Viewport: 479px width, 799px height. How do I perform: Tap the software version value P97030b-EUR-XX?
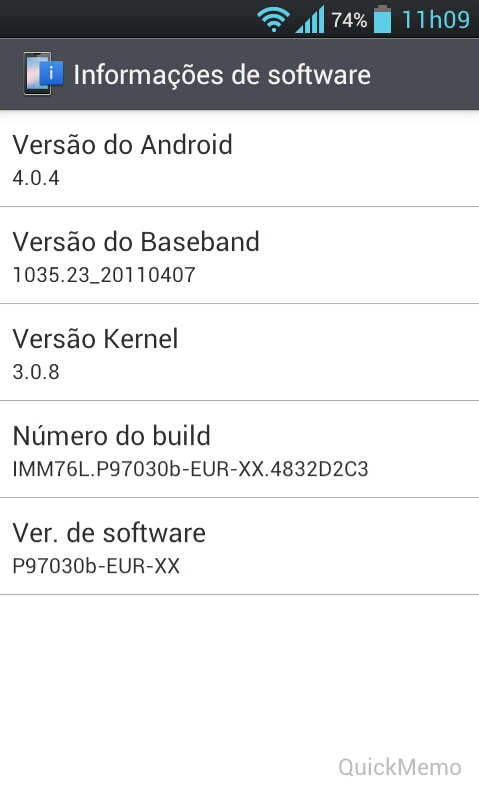pos(96,566)
